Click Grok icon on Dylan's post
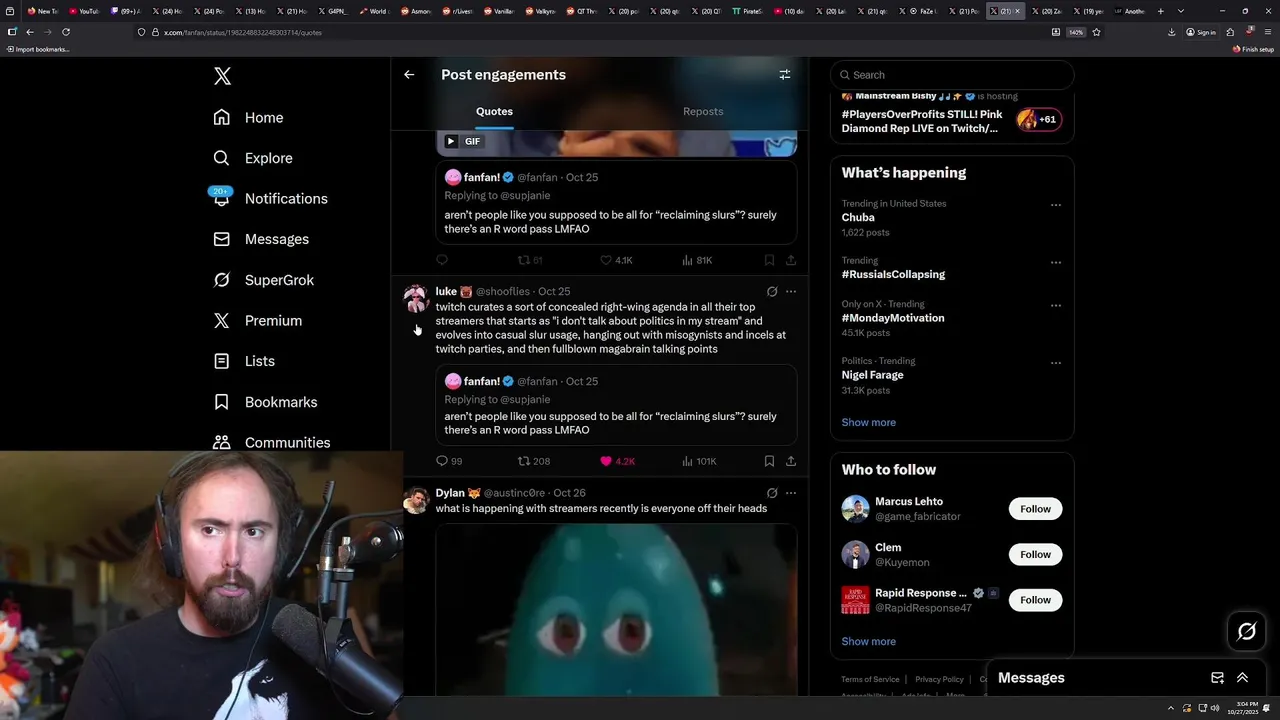1280x720 pixels. [x=772, y=493]
